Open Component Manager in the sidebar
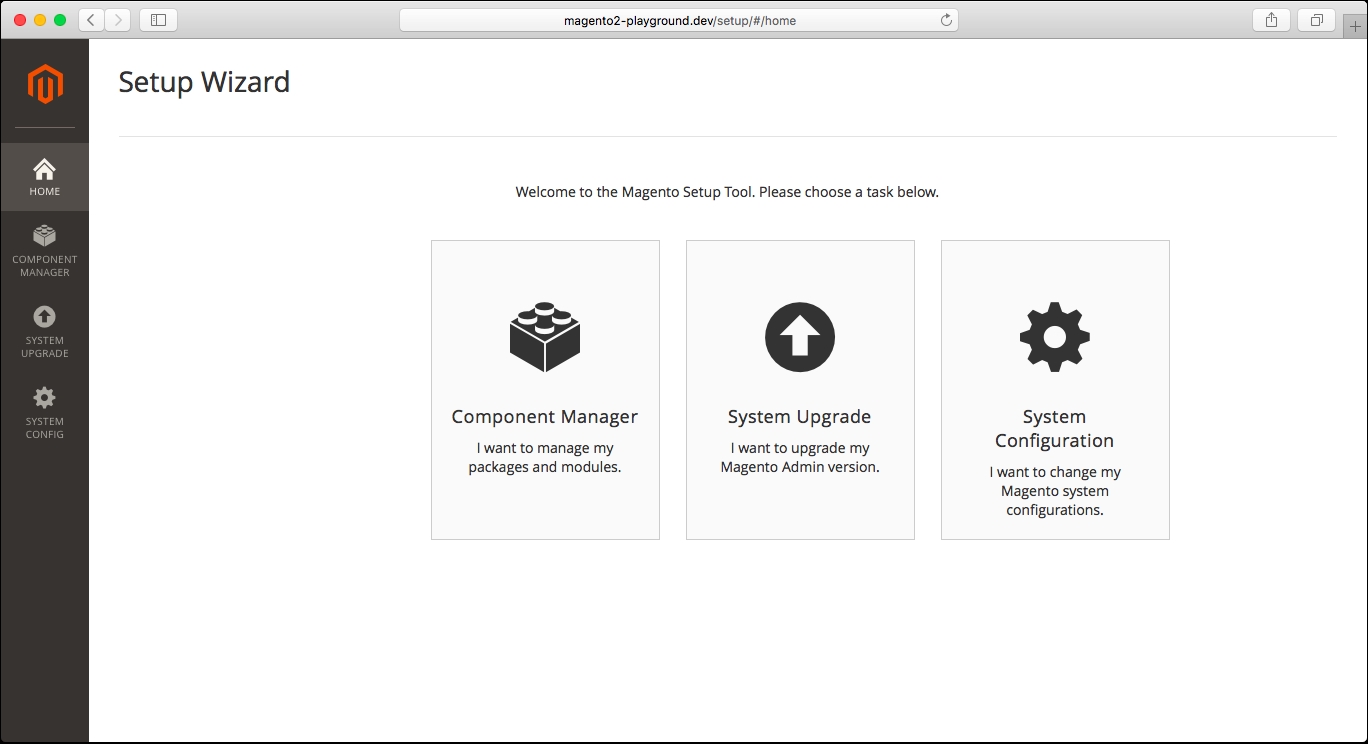Image resolution: width=1368 pixels, height=744 pixels. tap(45, 251)
